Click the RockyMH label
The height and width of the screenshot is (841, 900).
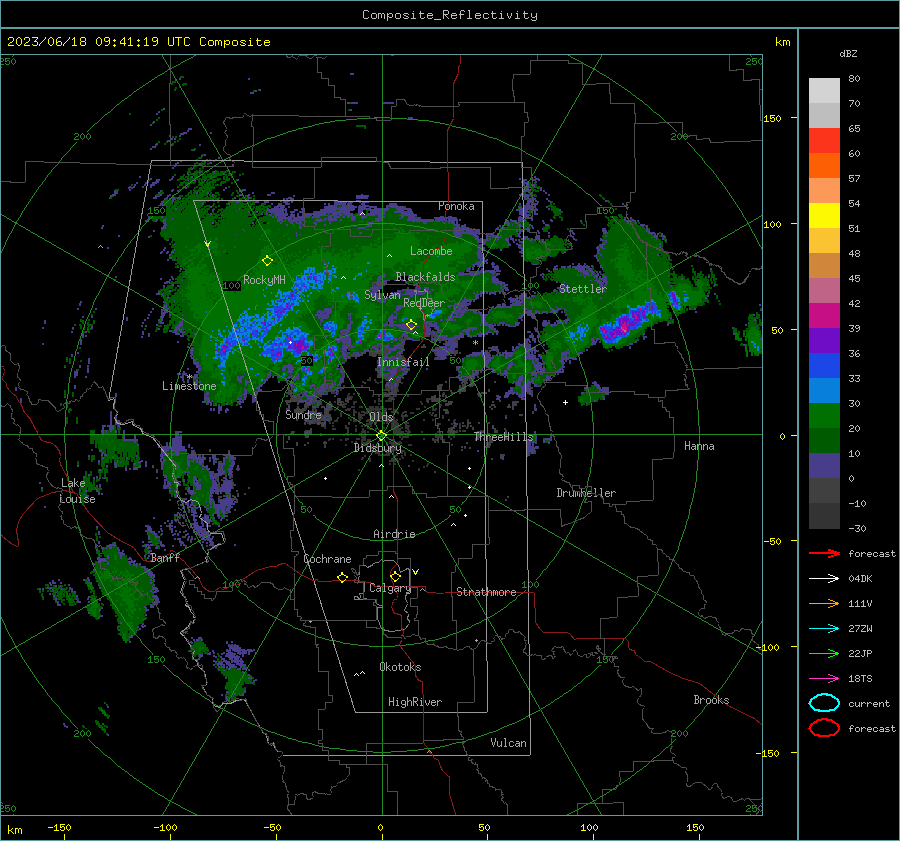pyautogui.click(x=264, y=280)
